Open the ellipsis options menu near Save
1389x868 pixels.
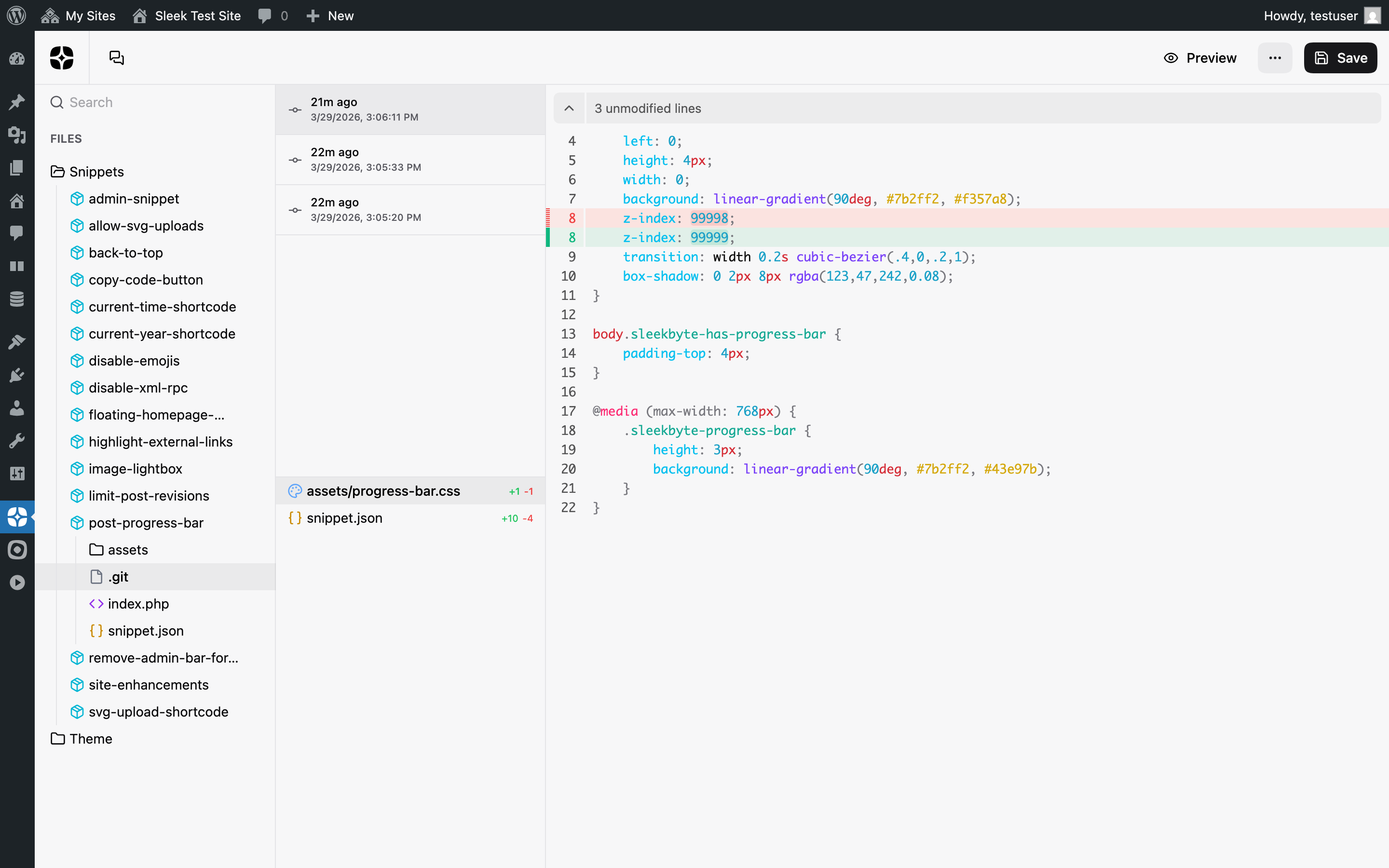1275,57
